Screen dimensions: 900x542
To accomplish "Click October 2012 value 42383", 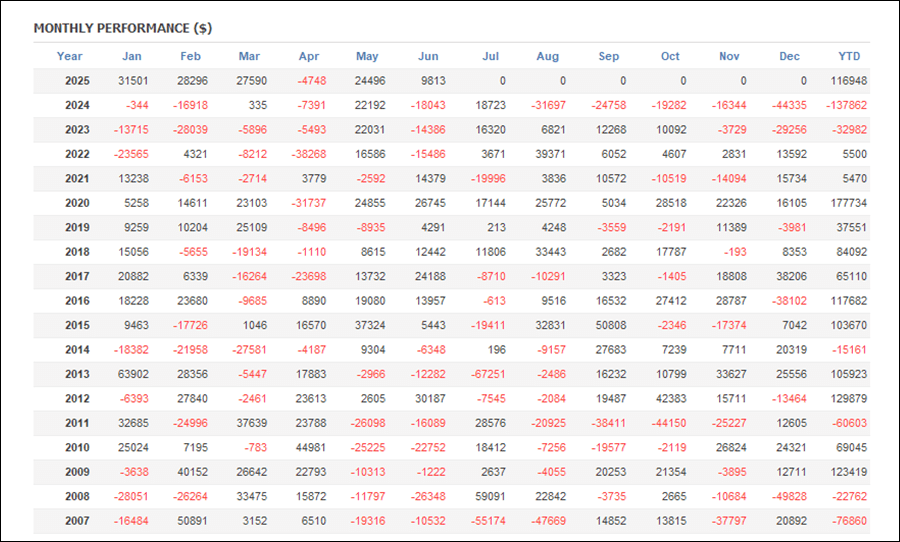I will pyautogui.click(x=672, y=399).
